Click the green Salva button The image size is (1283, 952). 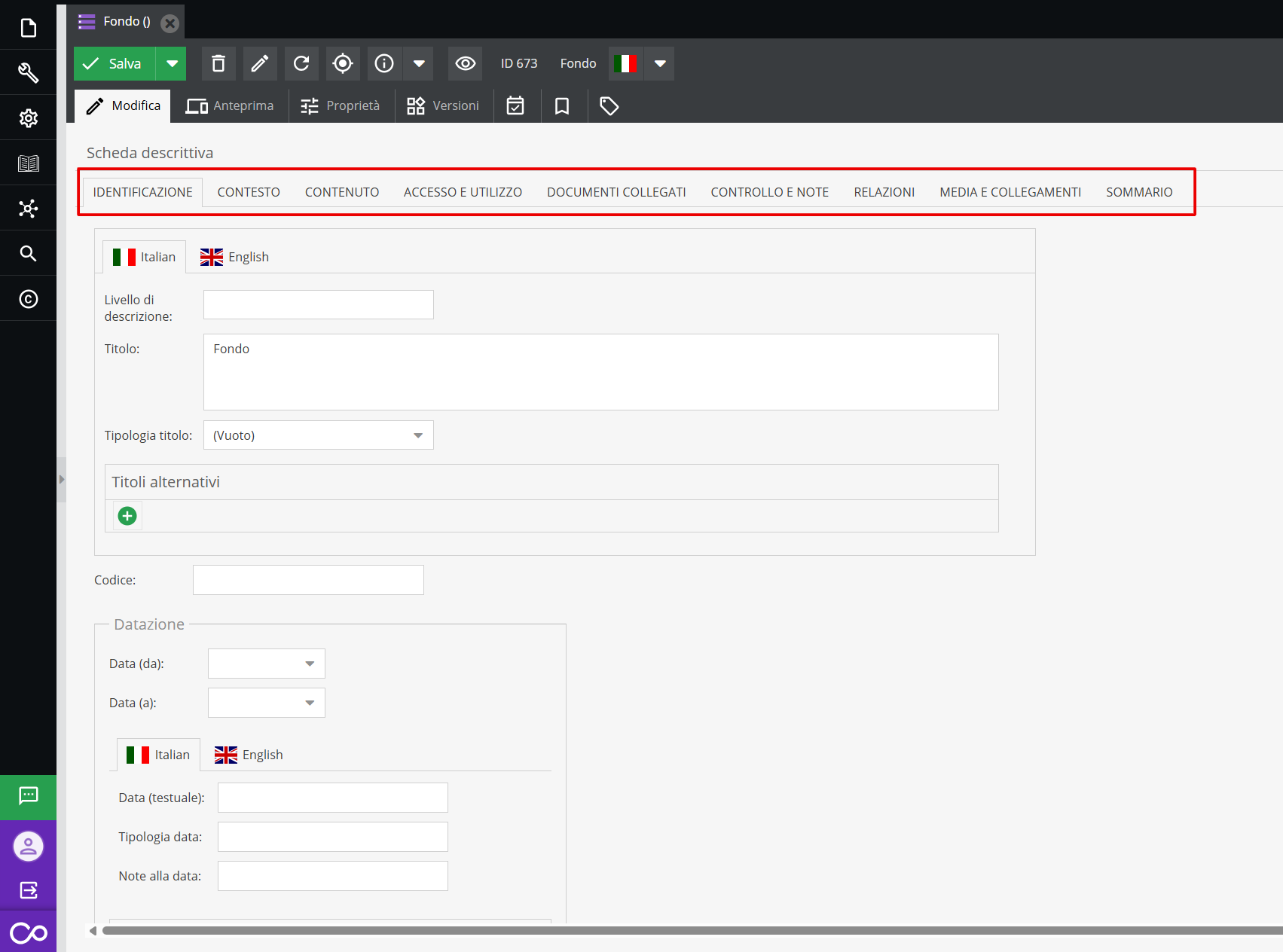(x=115, y=64)
